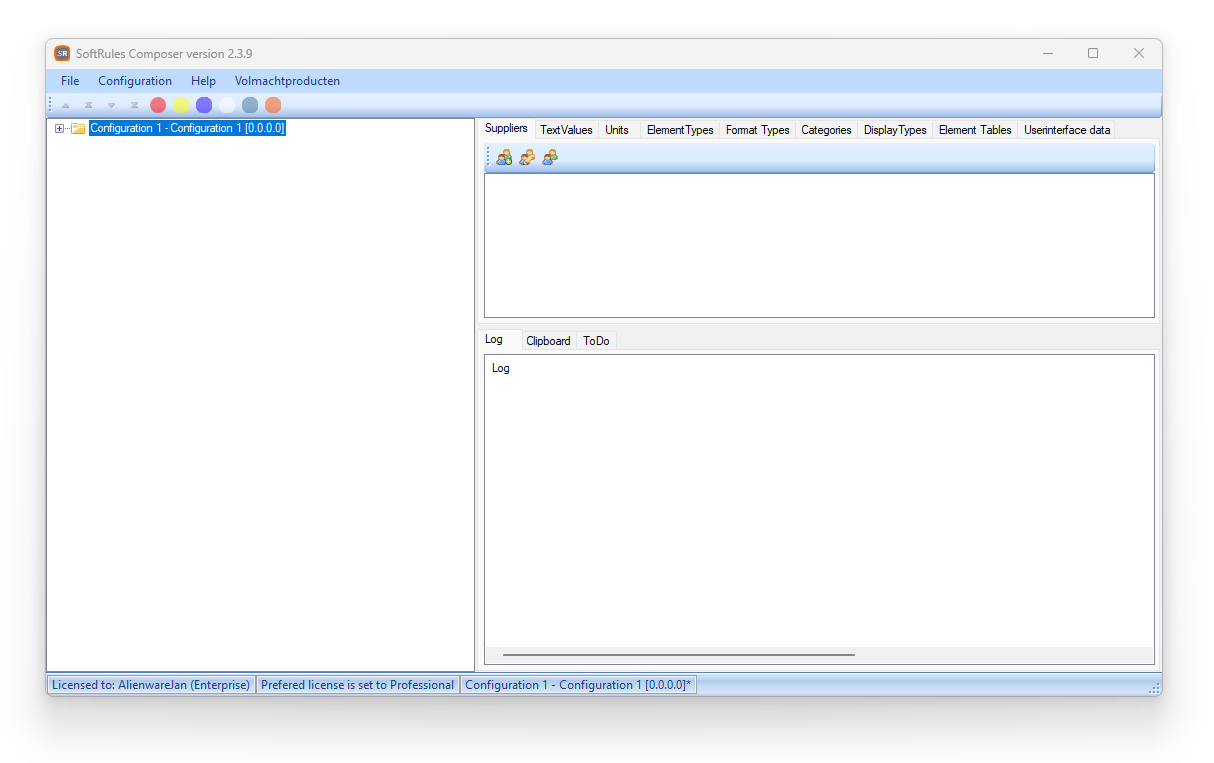Select the grey-blue circle in the toolbar
The width and height of the screenshot is (1214, 763).
(250, 105)
